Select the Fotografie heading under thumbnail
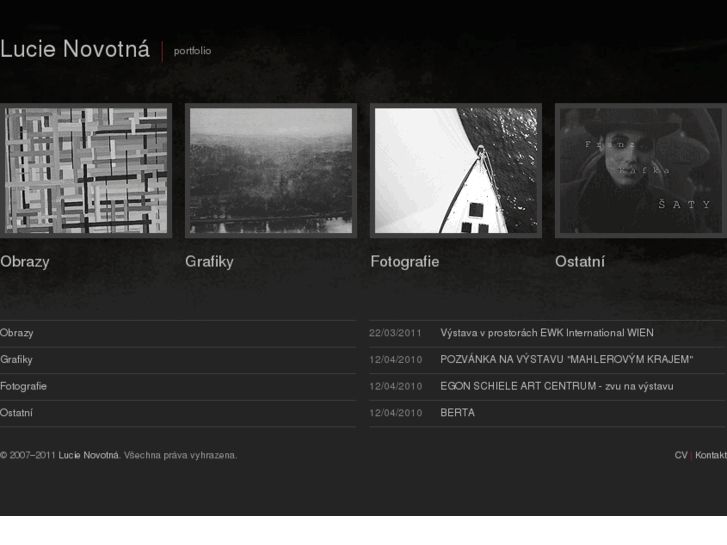 404,262
